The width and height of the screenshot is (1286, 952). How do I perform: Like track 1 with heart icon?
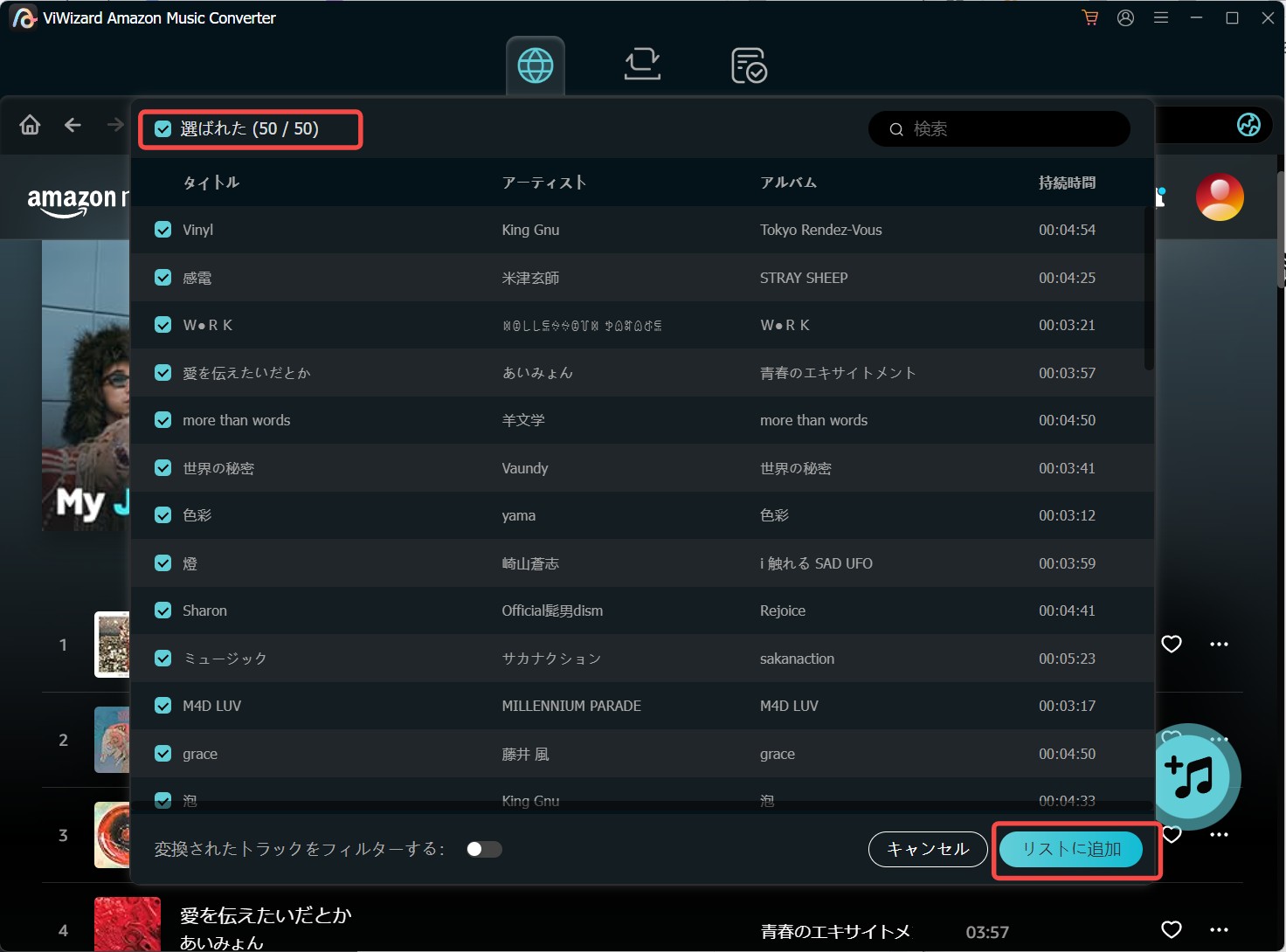pyautogui.click(x=1172, y=645)
